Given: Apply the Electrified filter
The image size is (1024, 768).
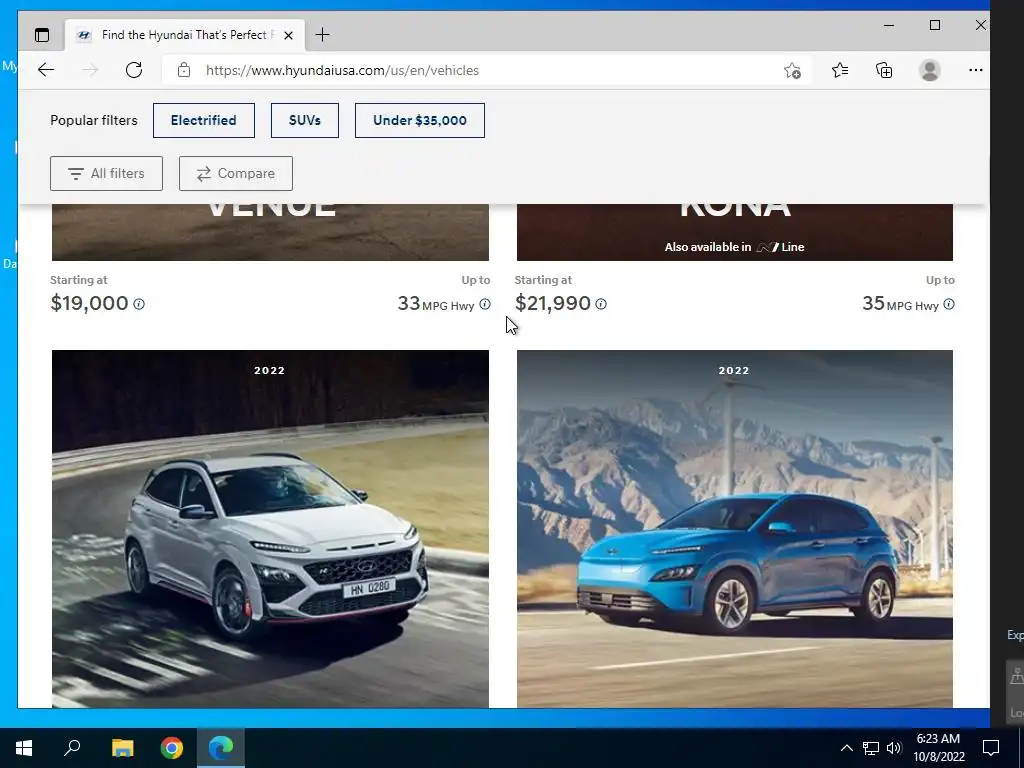Looking at the screenshot, I should click(204, 120).
